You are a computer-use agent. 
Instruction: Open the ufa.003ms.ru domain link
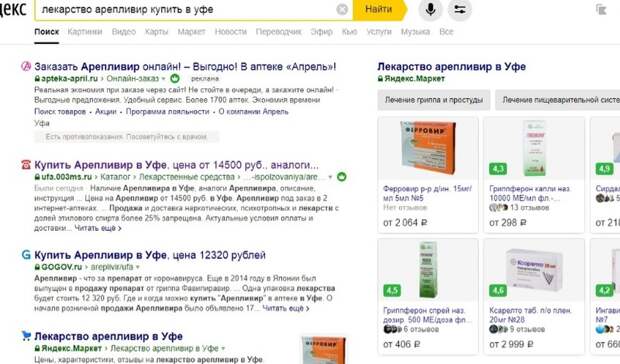click(66, 177)
